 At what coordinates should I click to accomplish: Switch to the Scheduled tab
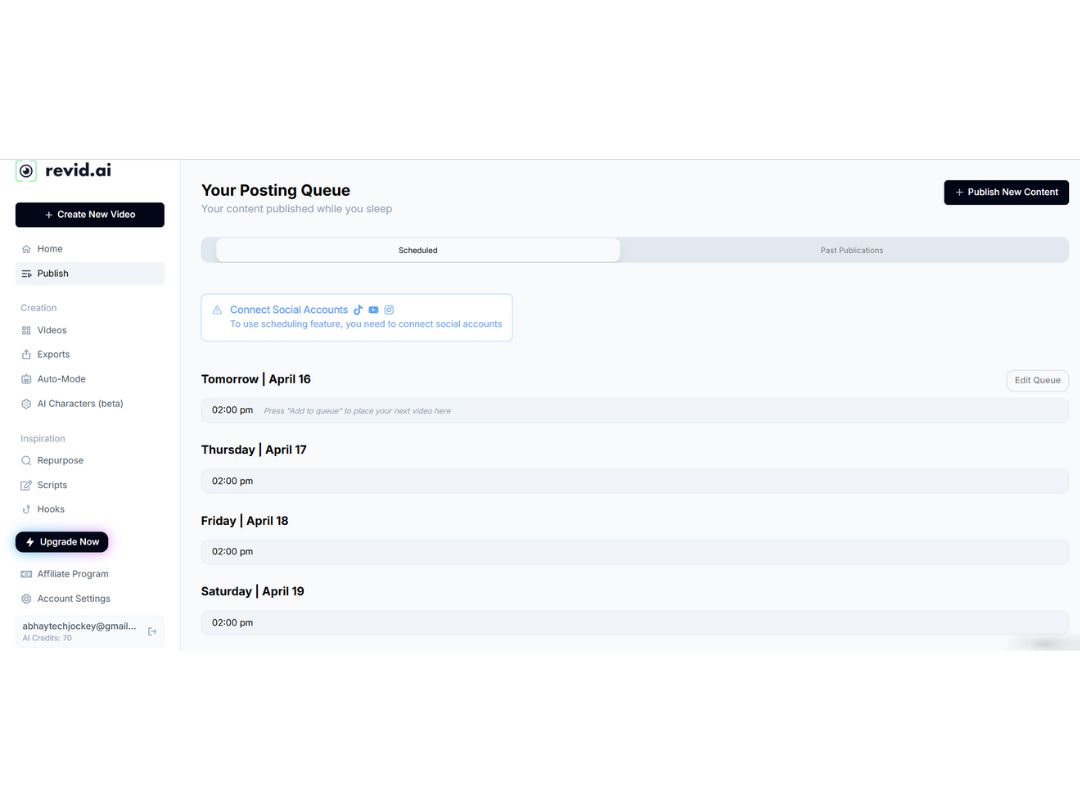point(418,250)
